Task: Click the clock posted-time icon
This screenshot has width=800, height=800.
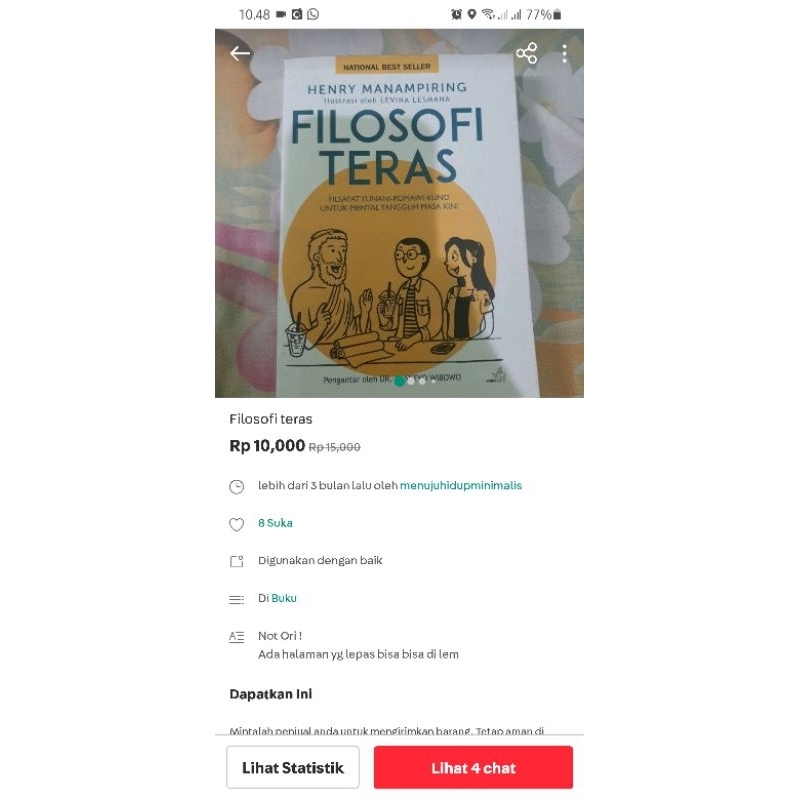Action: (x=236, y=487)
